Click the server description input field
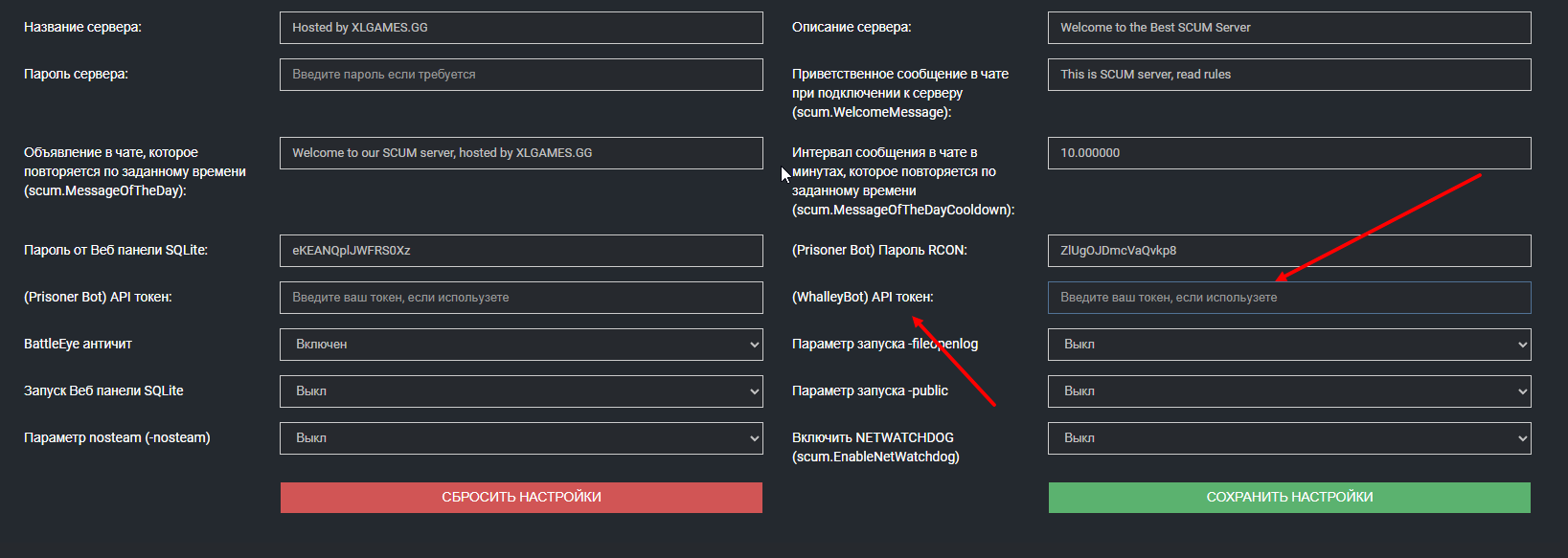 point(1289,28)
